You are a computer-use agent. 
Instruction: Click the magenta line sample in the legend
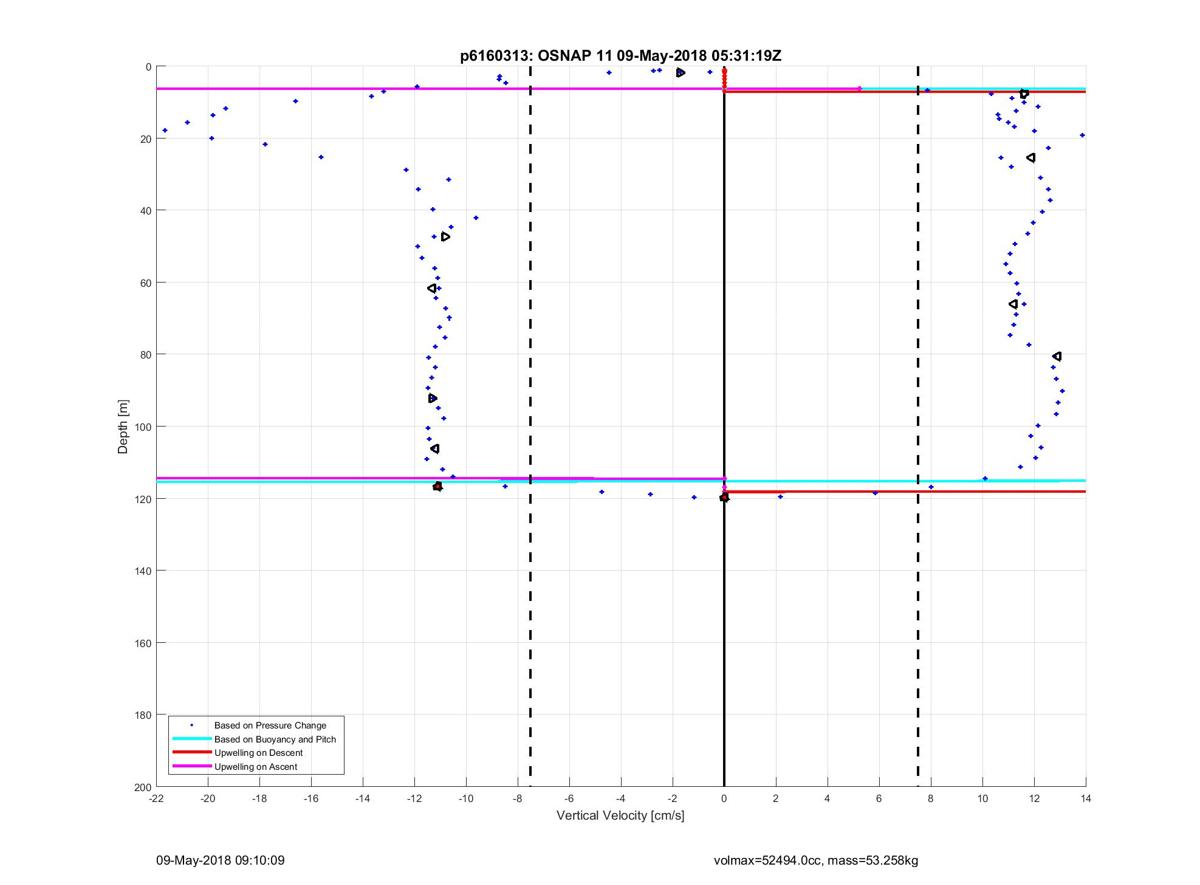[191, 766]
